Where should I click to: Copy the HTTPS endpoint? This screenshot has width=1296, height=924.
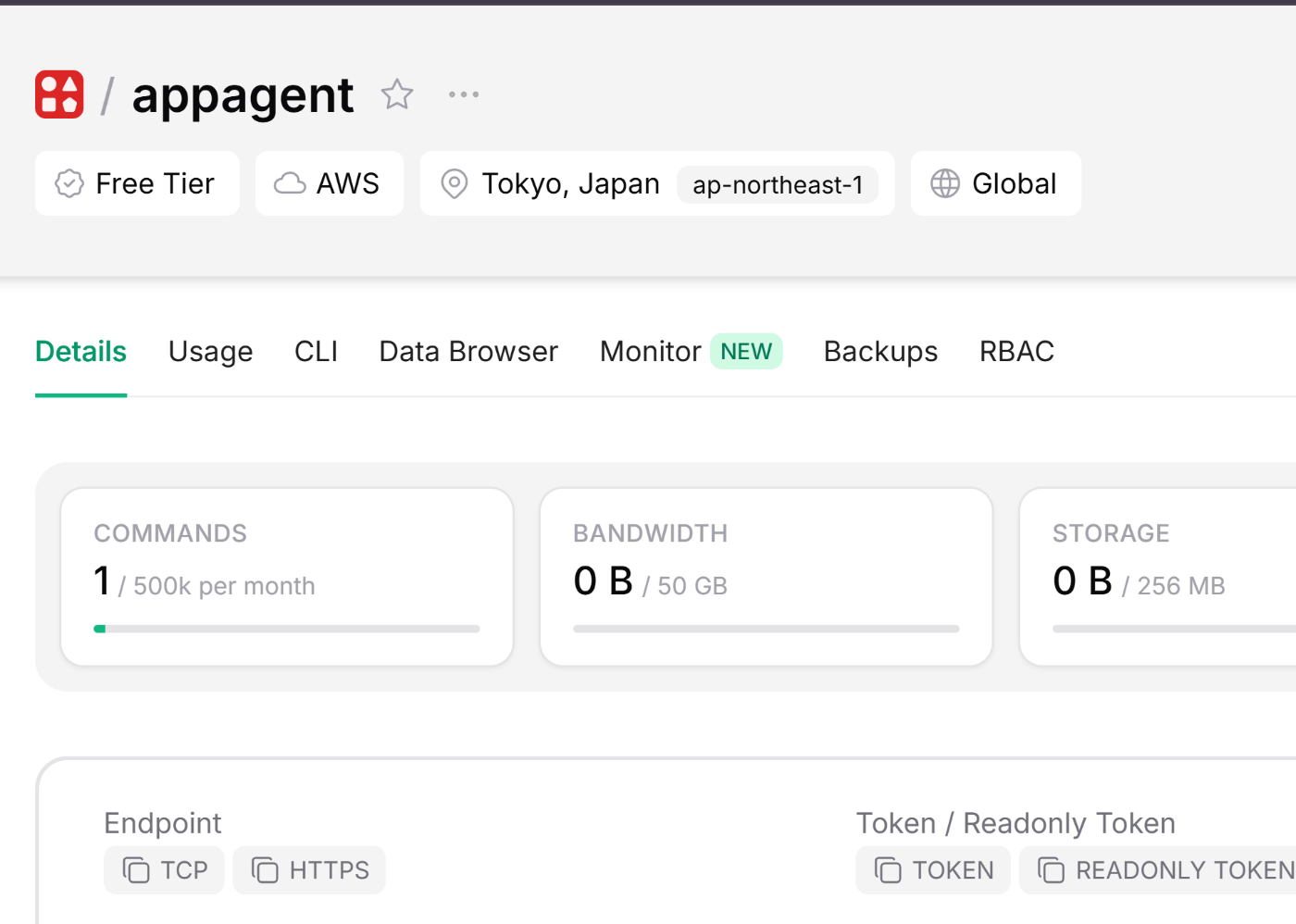(x=309, y=870)
